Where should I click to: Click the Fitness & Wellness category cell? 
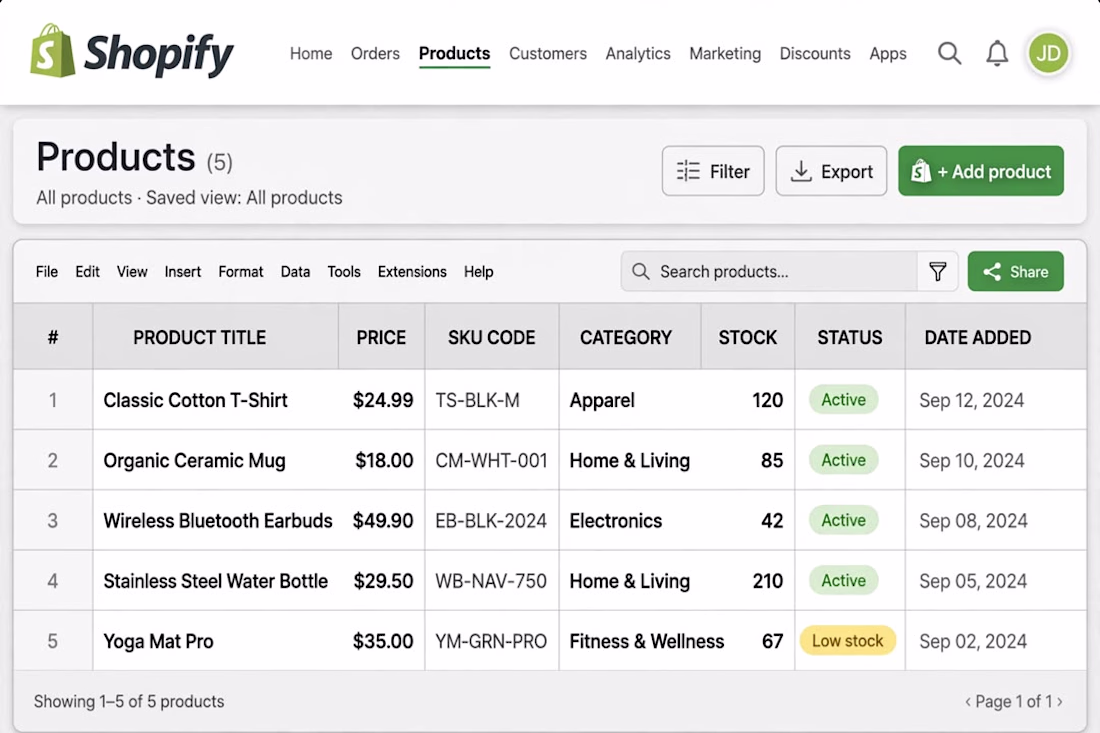pyautogui.click(x=647, y=641)
